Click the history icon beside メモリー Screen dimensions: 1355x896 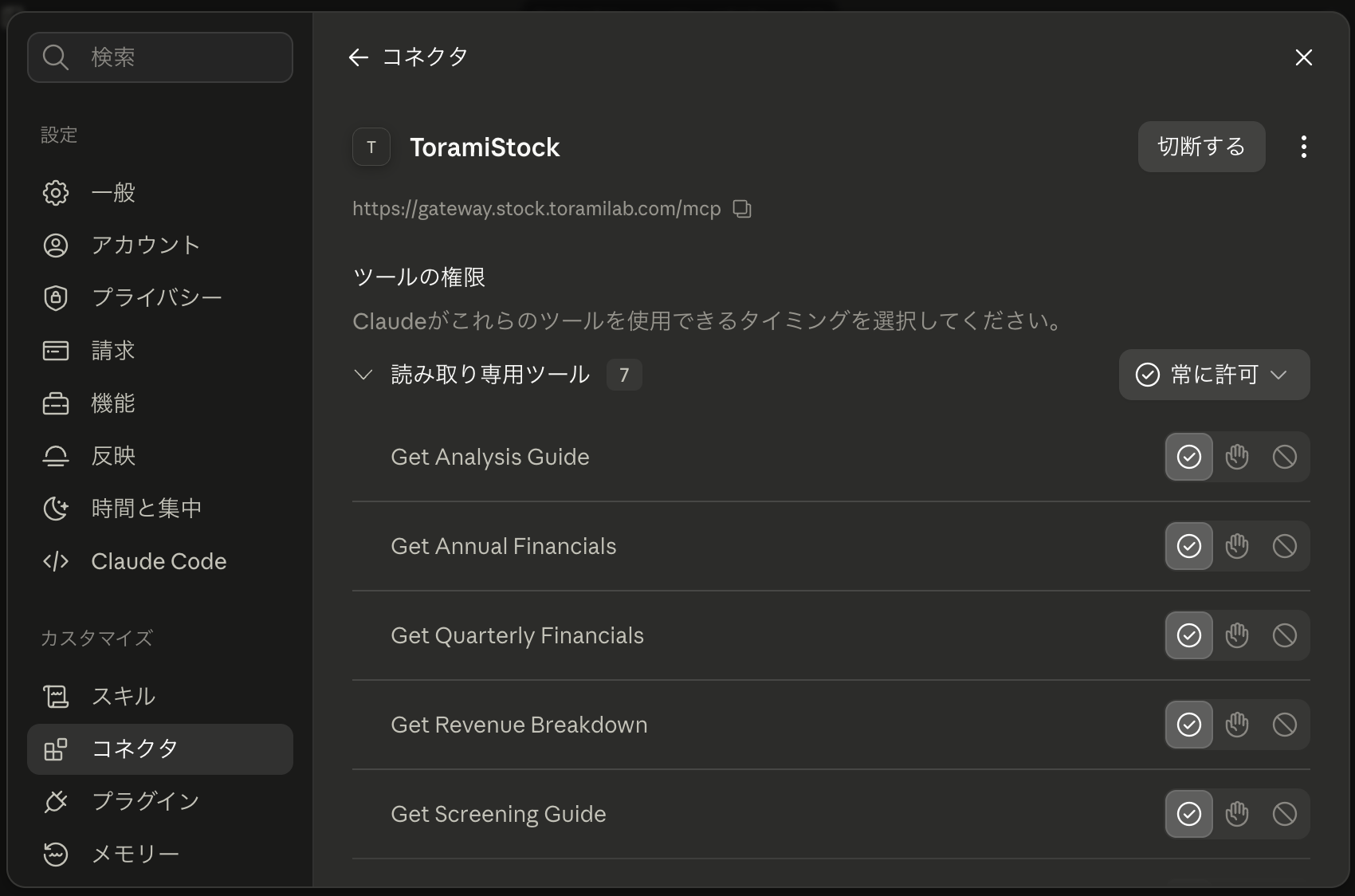pyautogui.click(x=56, y=855)
